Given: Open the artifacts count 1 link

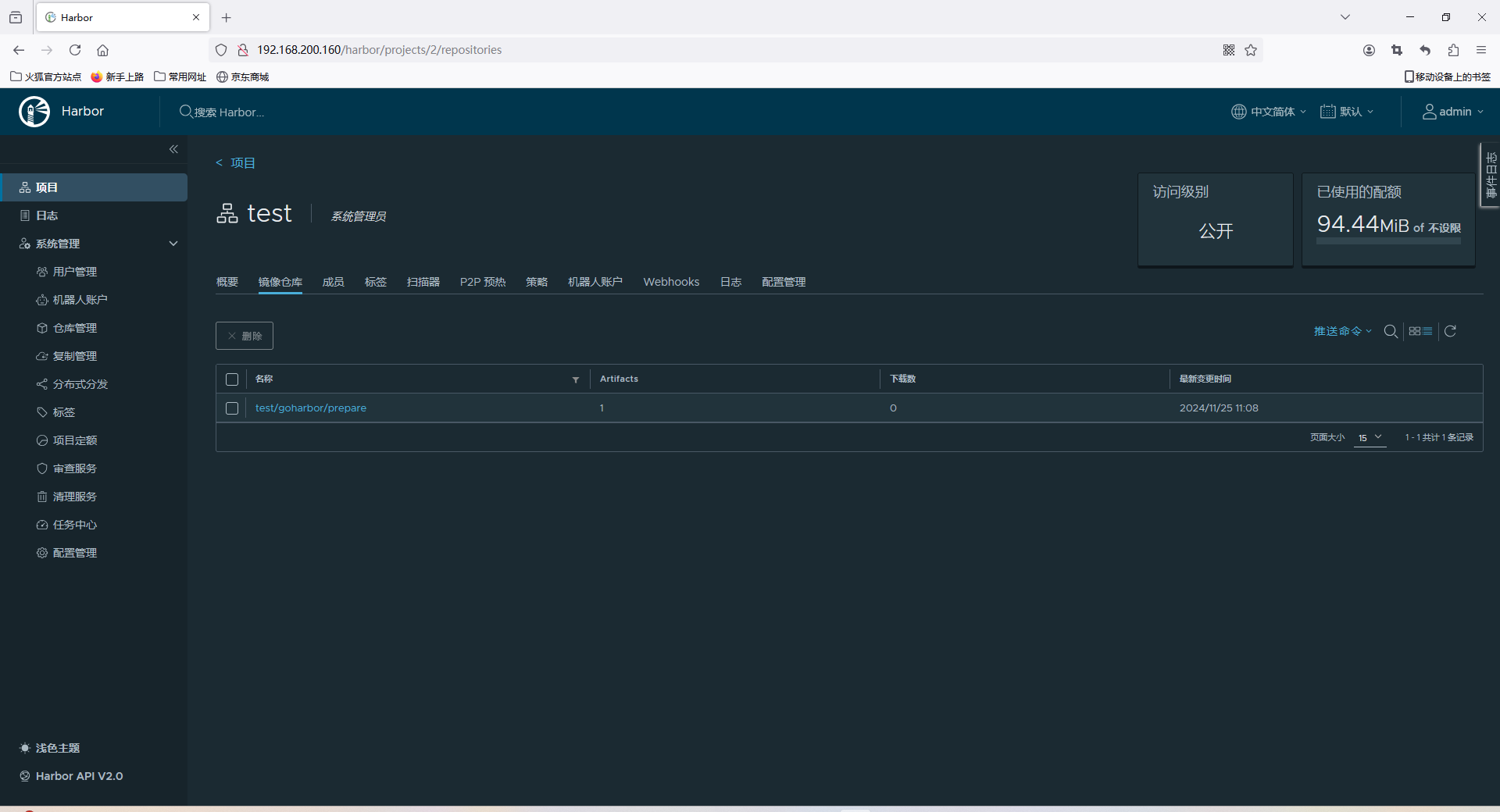Looking at the screenshot, I should (x=602, y=408).
